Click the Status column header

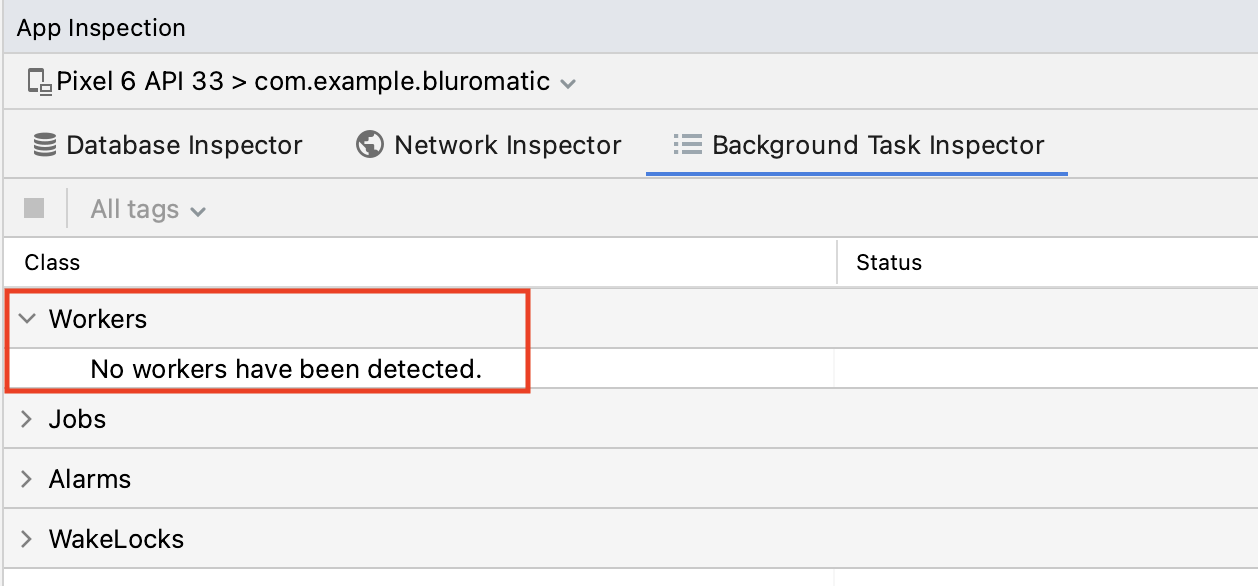(889, 263)
